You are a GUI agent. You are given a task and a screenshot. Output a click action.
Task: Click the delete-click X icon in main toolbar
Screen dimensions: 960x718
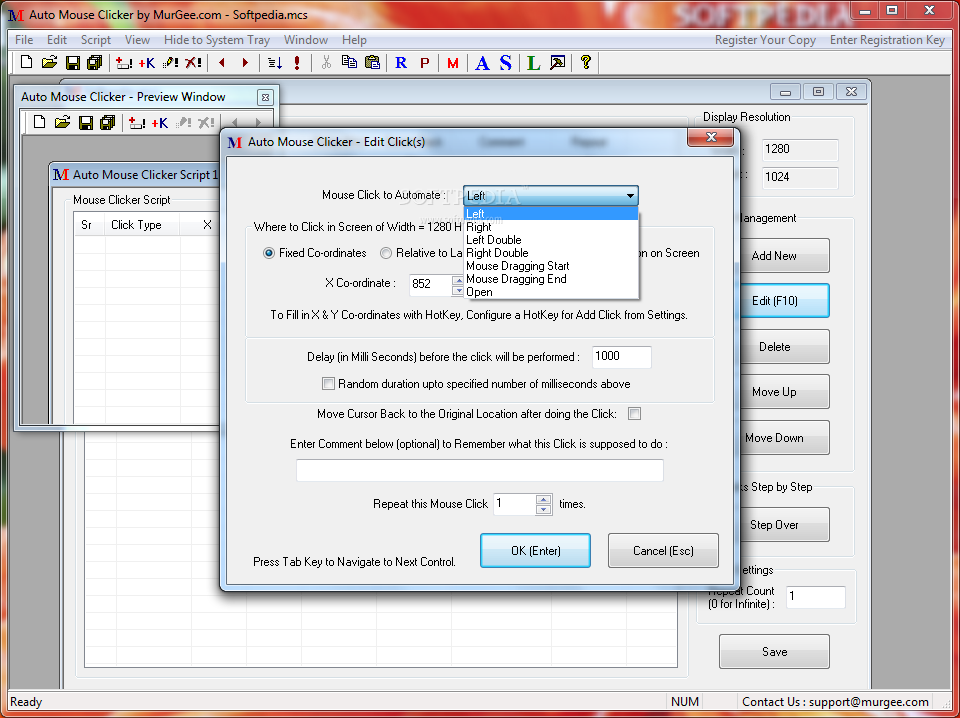[x=193, y=62]
